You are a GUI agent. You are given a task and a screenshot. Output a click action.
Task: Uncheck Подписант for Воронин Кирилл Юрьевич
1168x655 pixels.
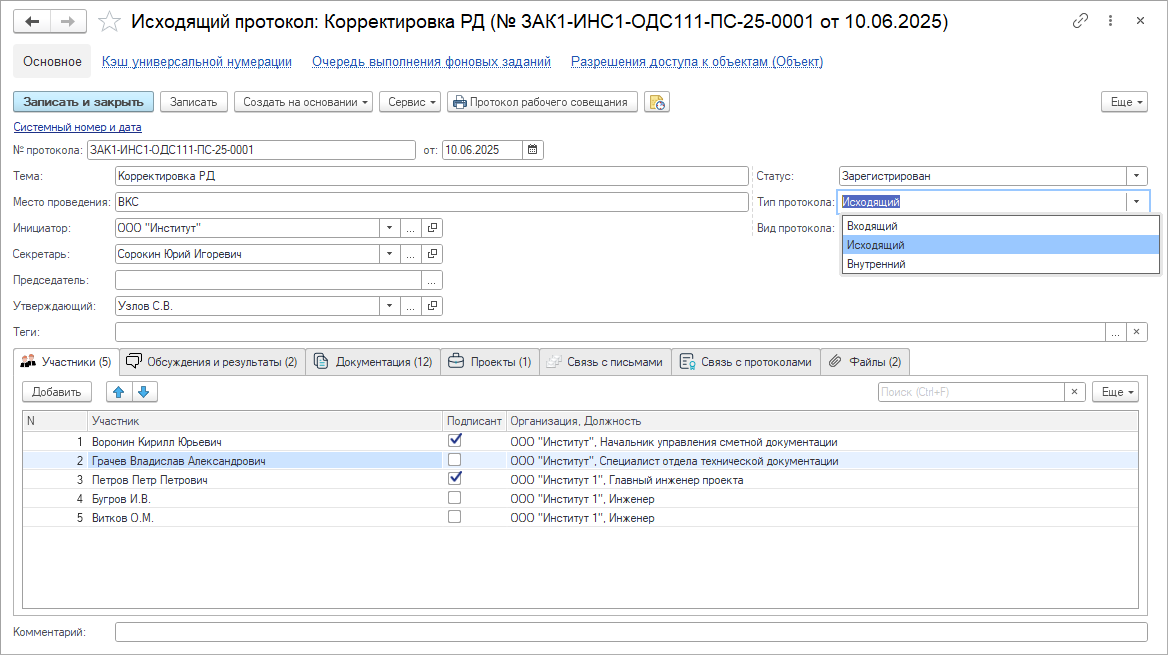coord(455,440)
